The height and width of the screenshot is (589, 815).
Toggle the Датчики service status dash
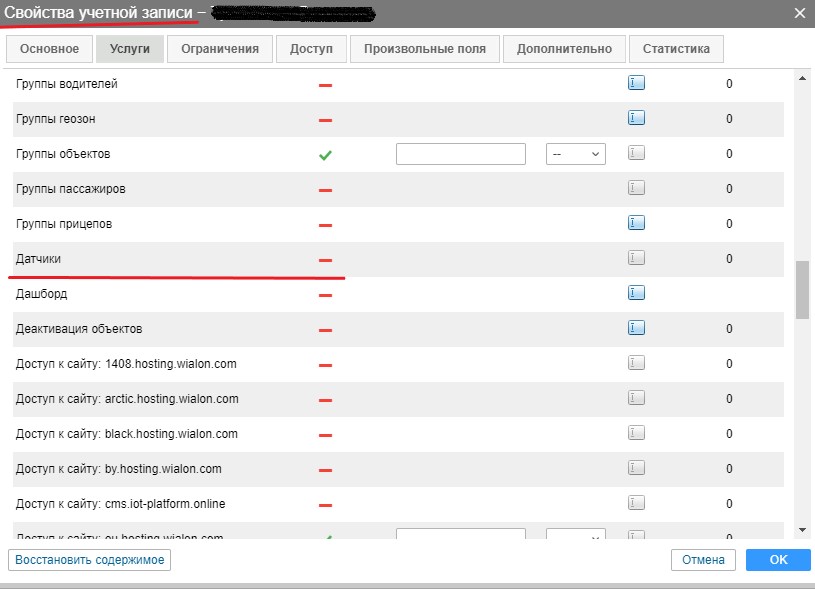click(x=325, y=260)
